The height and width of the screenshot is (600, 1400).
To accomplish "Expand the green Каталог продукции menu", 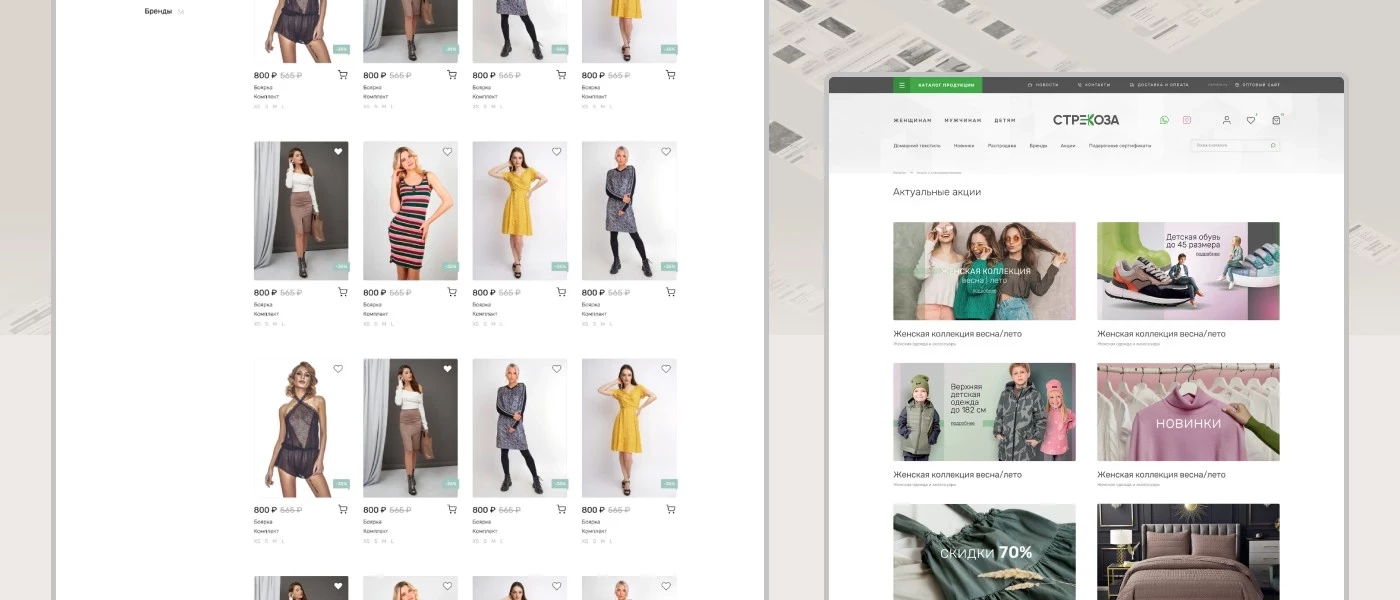I will [945, 86].
